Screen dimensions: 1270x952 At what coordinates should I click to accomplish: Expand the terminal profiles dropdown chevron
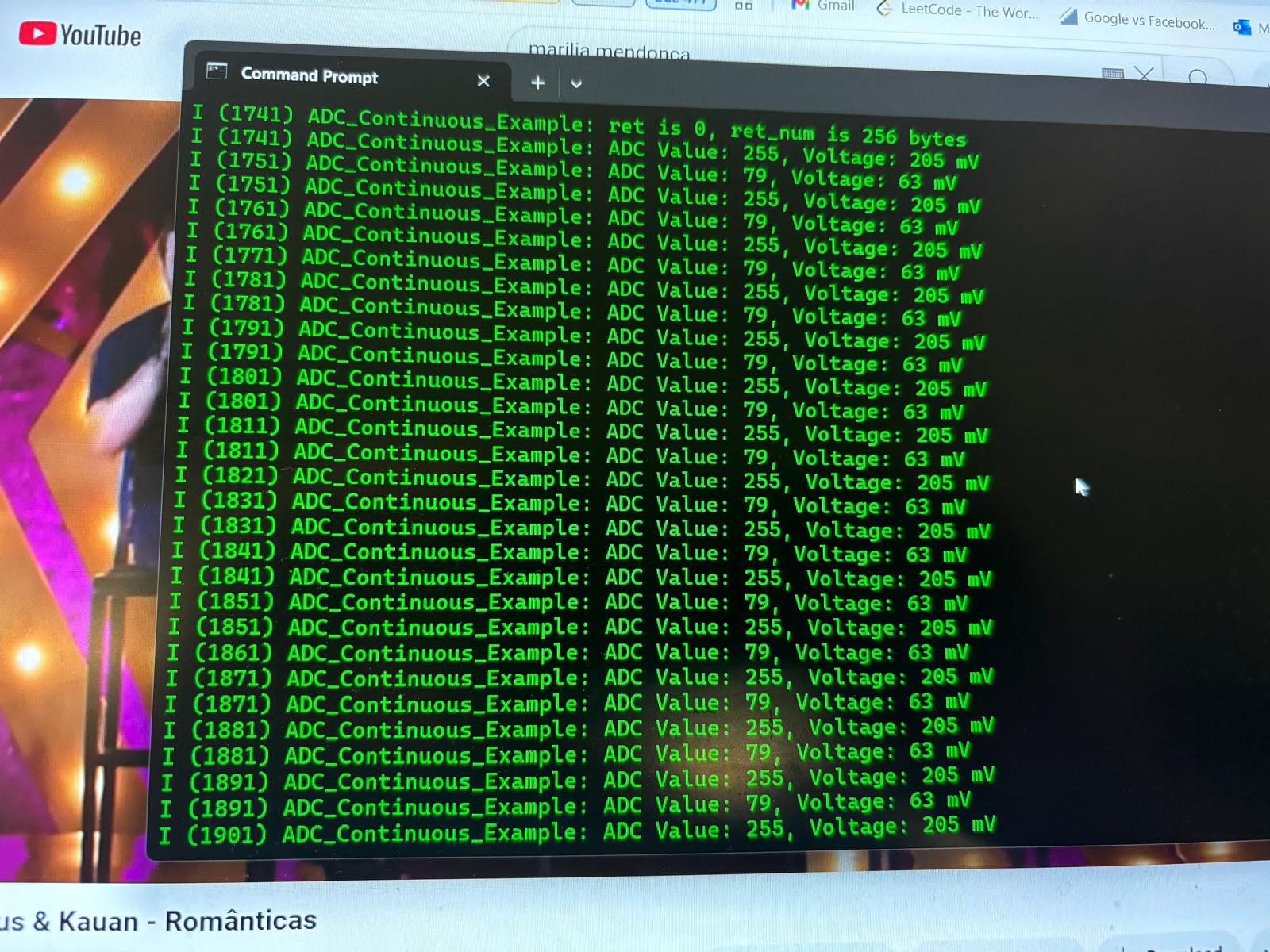point(576,83)
